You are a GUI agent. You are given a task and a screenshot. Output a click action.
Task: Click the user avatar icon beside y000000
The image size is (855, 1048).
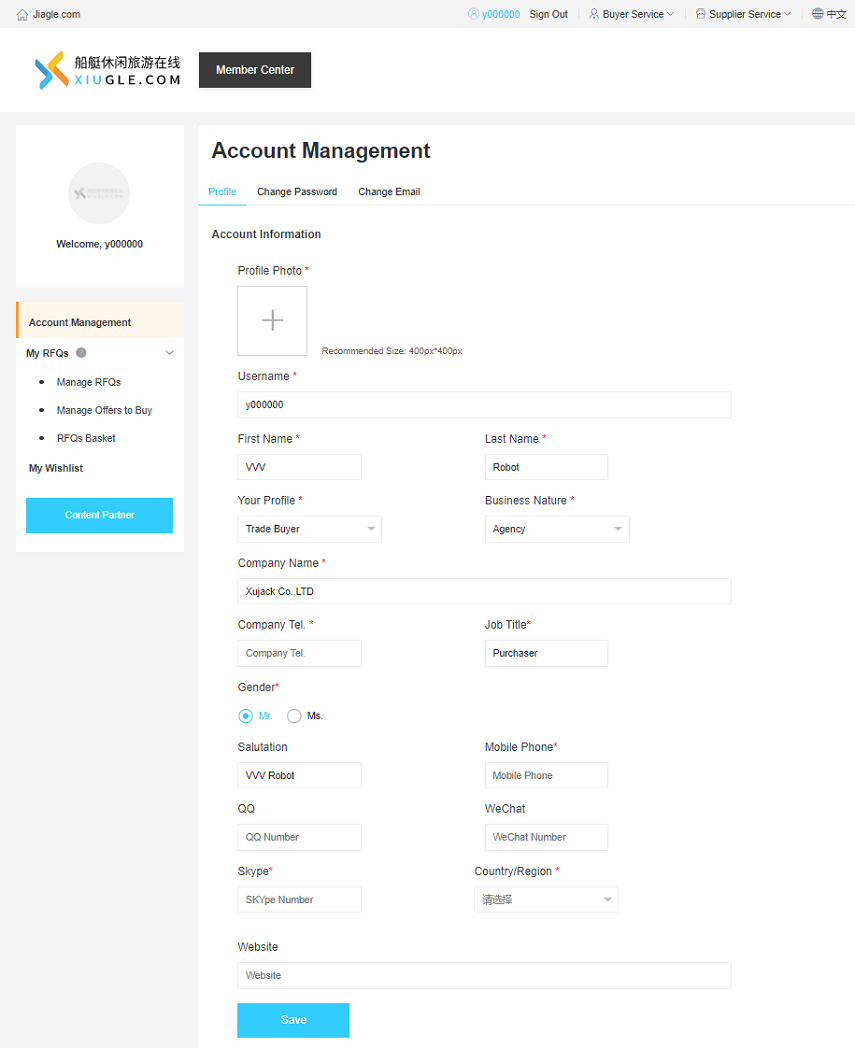click(473, 14)
